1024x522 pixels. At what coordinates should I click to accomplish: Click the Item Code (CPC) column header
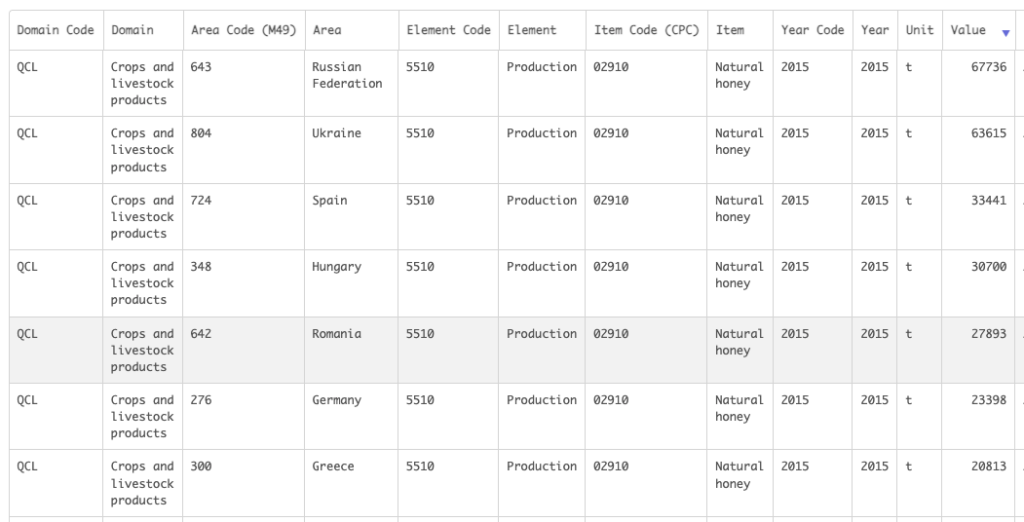click(x=646, y=30)
